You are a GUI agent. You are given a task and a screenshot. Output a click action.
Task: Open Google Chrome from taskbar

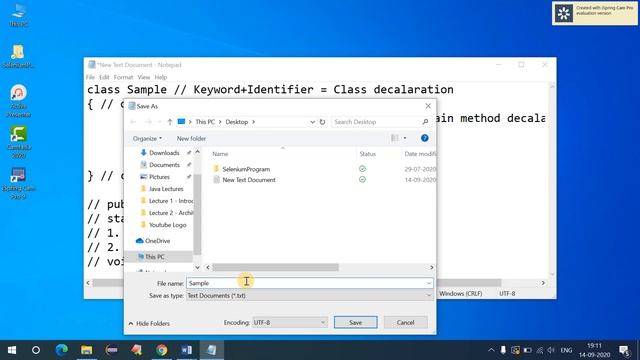click(162, 350)
